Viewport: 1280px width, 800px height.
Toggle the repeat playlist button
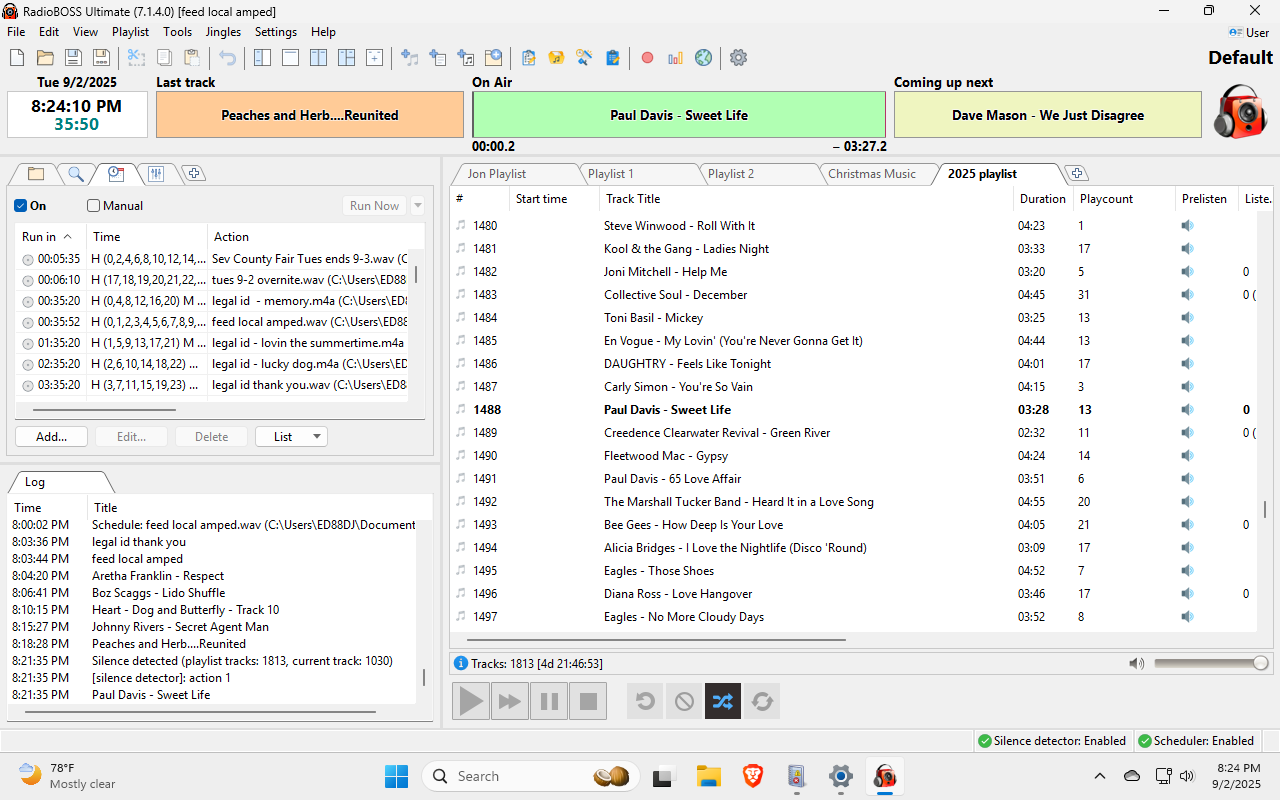762,702
